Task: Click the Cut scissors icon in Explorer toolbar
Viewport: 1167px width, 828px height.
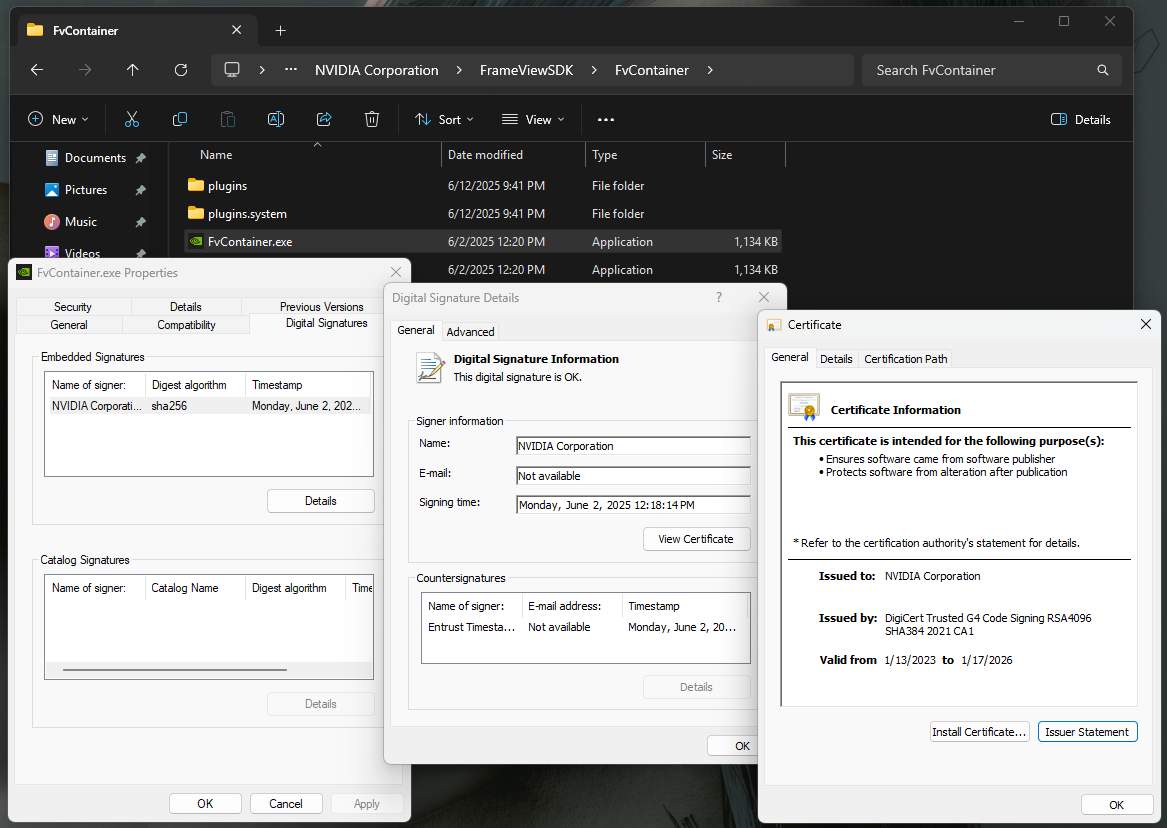Action: (x=132, y=119)
